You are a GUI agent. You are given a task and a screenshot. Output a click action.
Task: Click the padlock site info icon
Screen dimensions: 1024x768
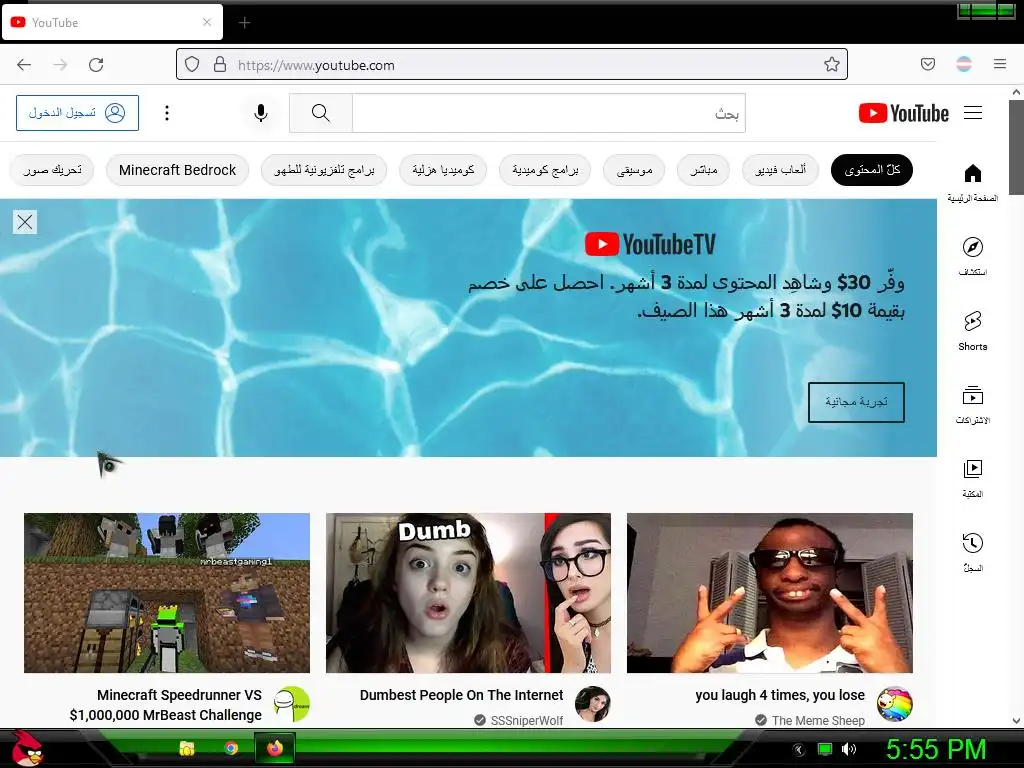click(220, 65)
